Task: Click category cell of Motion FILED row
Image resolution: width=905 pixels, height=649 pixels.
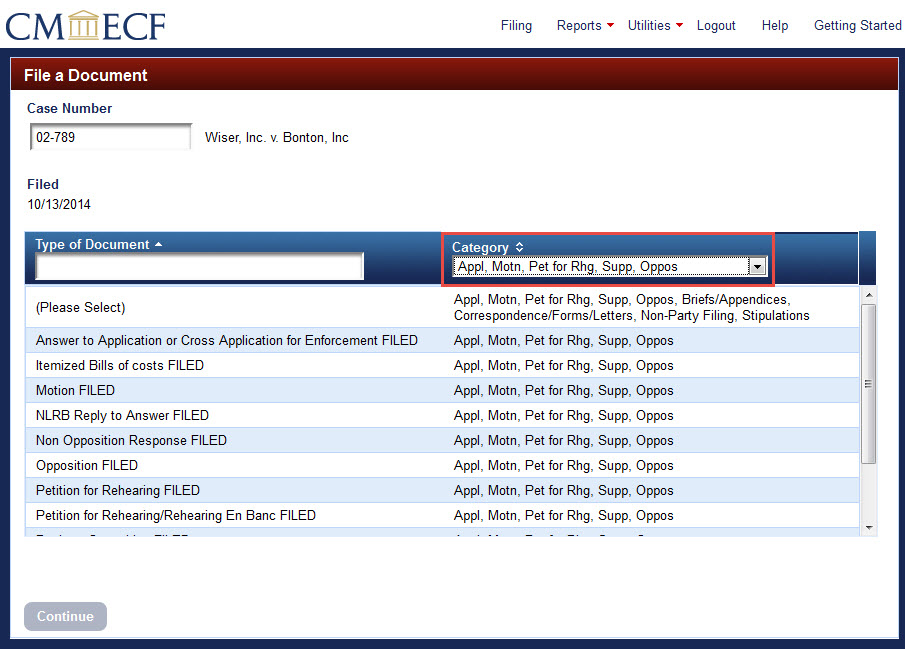Action: pyautogui.click(x=563, y=390)
